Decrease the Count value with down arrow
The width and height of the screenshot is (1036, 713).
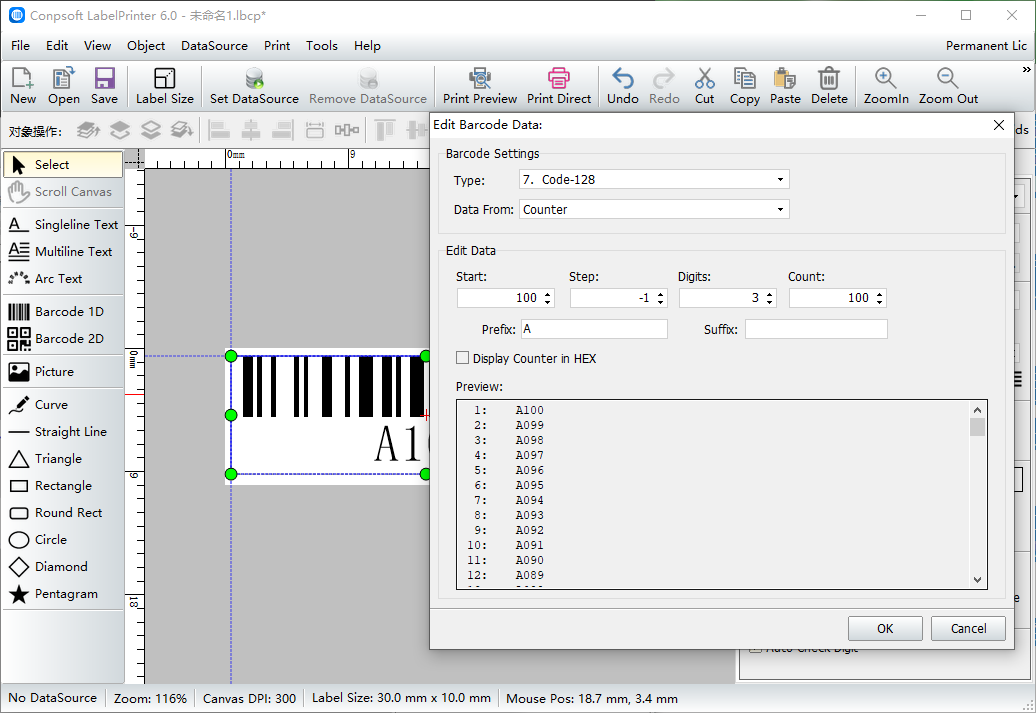(x=879, y=302)
